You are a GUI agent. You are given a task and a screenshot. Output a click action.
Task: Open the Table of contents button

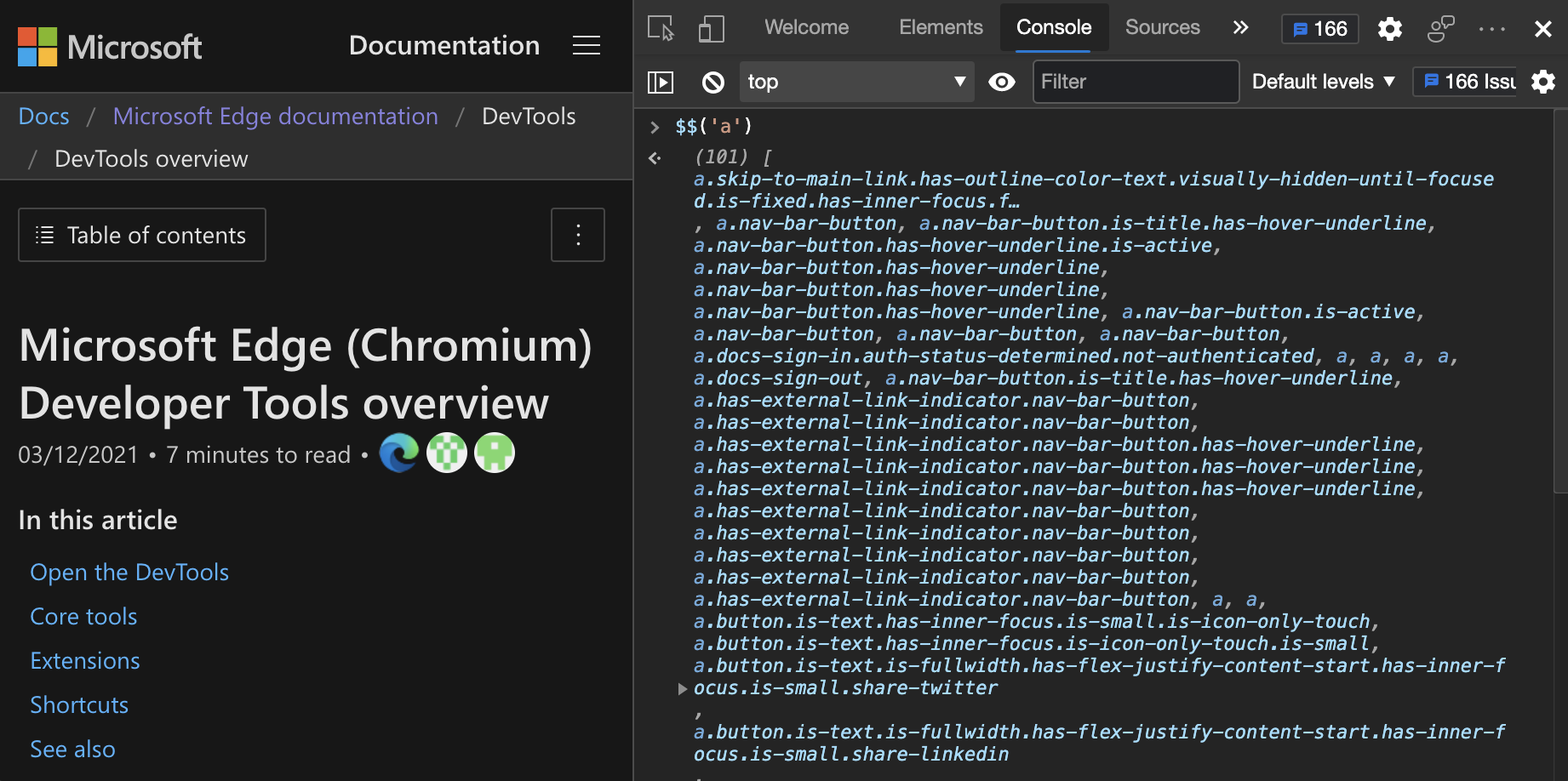142,235
